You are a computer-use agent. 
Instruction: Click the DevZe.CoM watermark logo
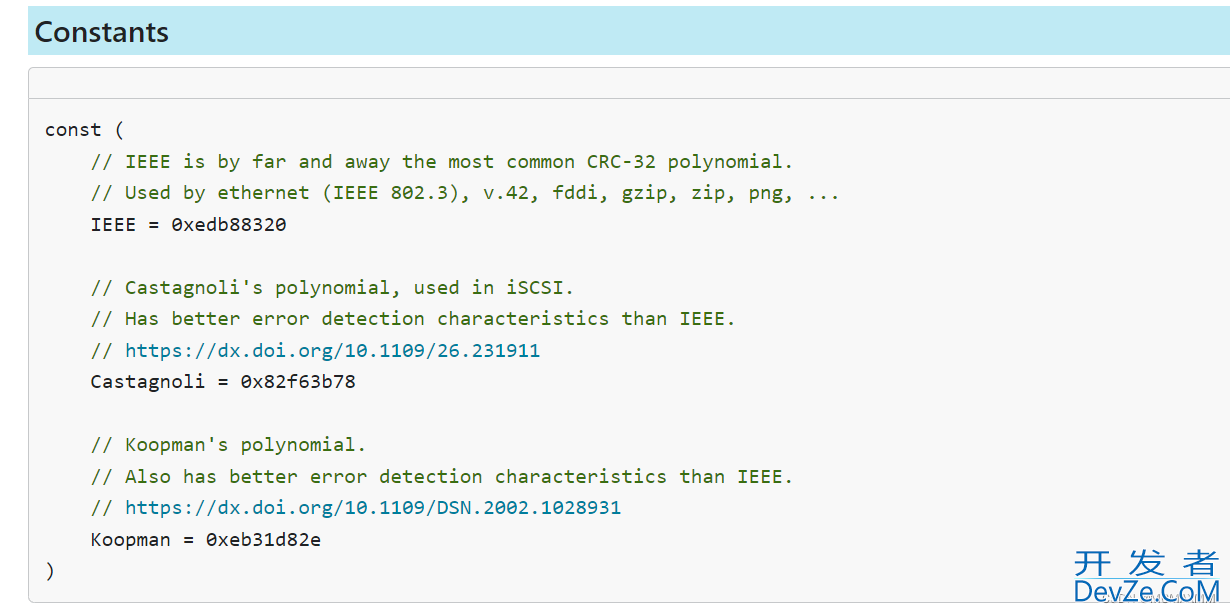(x=1147, y=591)
